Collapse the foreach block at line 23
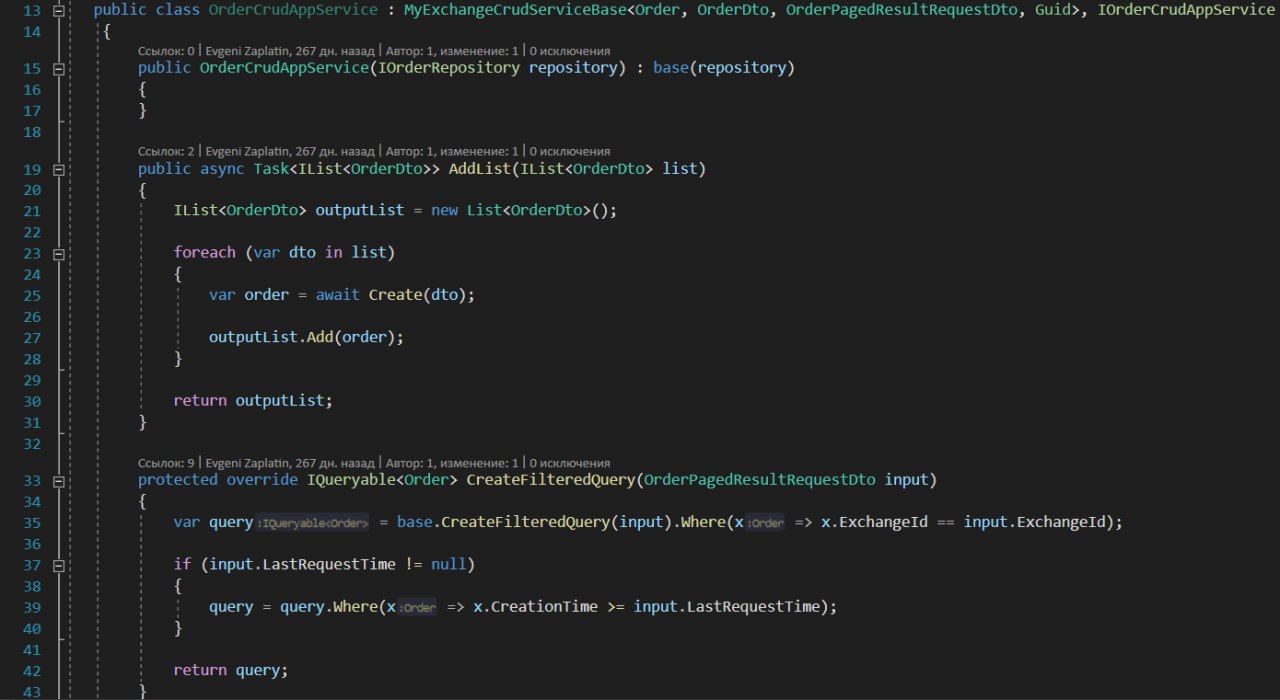 coord(57,253)
